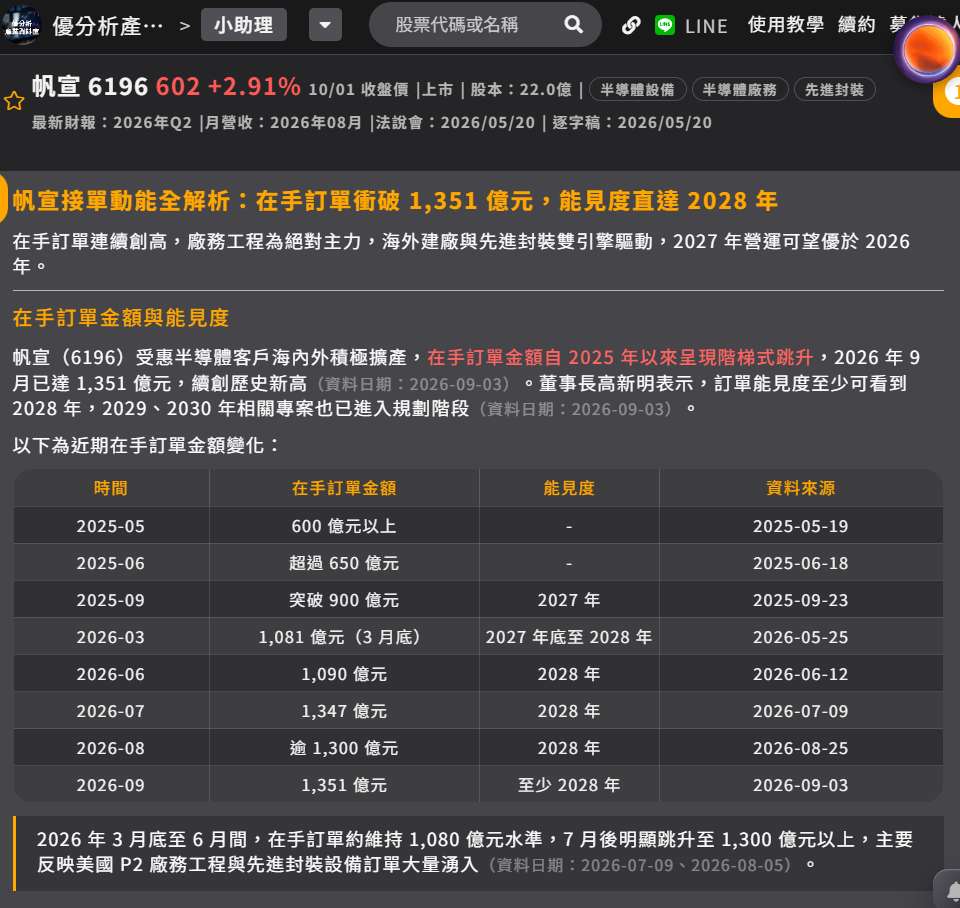
Task: Select the 半導體設備 tag
Action: 637,90
